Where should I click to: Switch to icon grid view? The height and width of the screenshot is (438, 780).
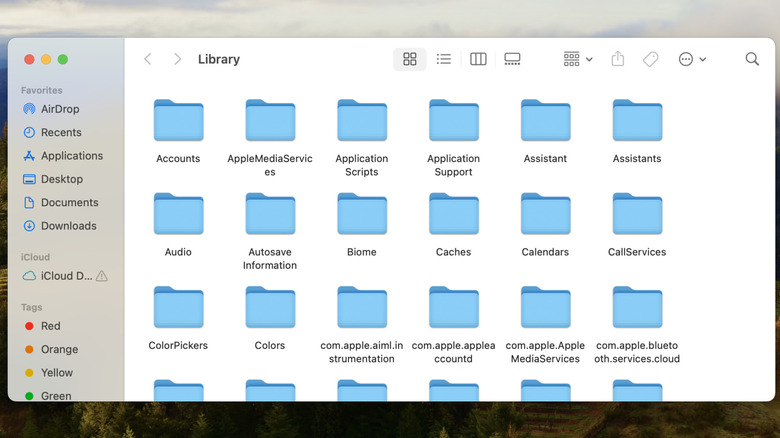point(409,59)
